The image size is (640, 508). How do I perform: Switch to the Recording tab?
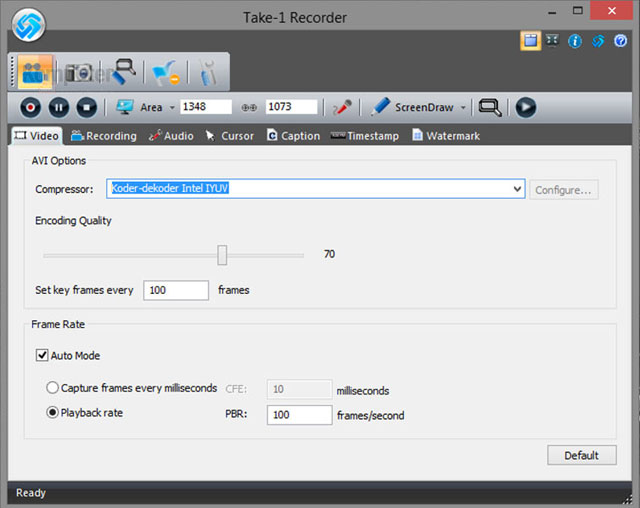[104, 136]
